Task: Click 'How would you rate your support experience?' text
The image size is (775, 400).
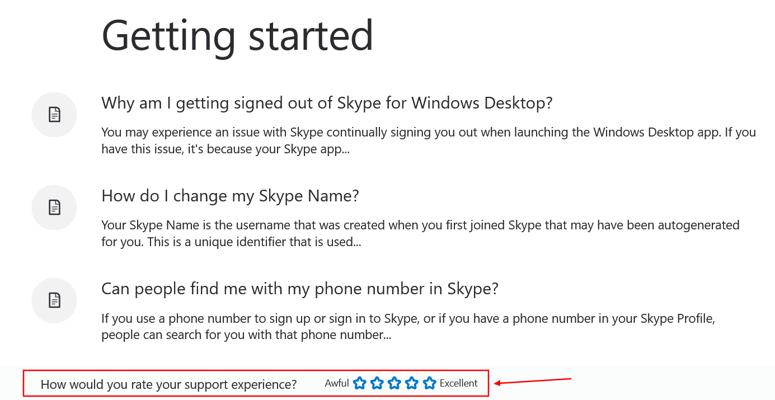Action: coord(168,384)
